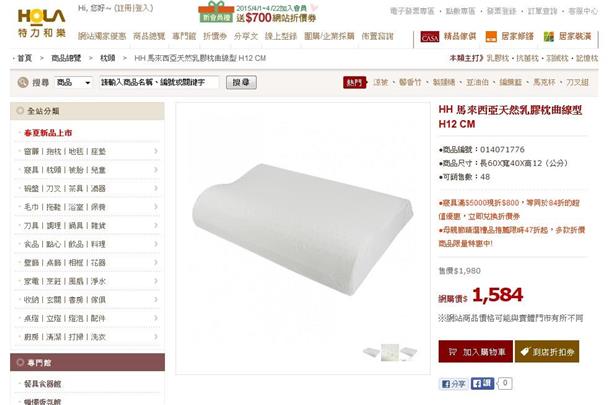Click the 加入購物車 button

475,352
